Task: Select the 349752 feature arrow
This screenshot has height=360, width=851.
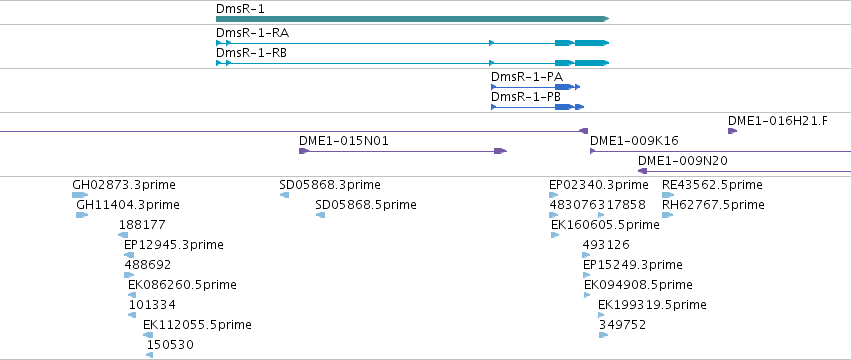Action: [604, 335]
